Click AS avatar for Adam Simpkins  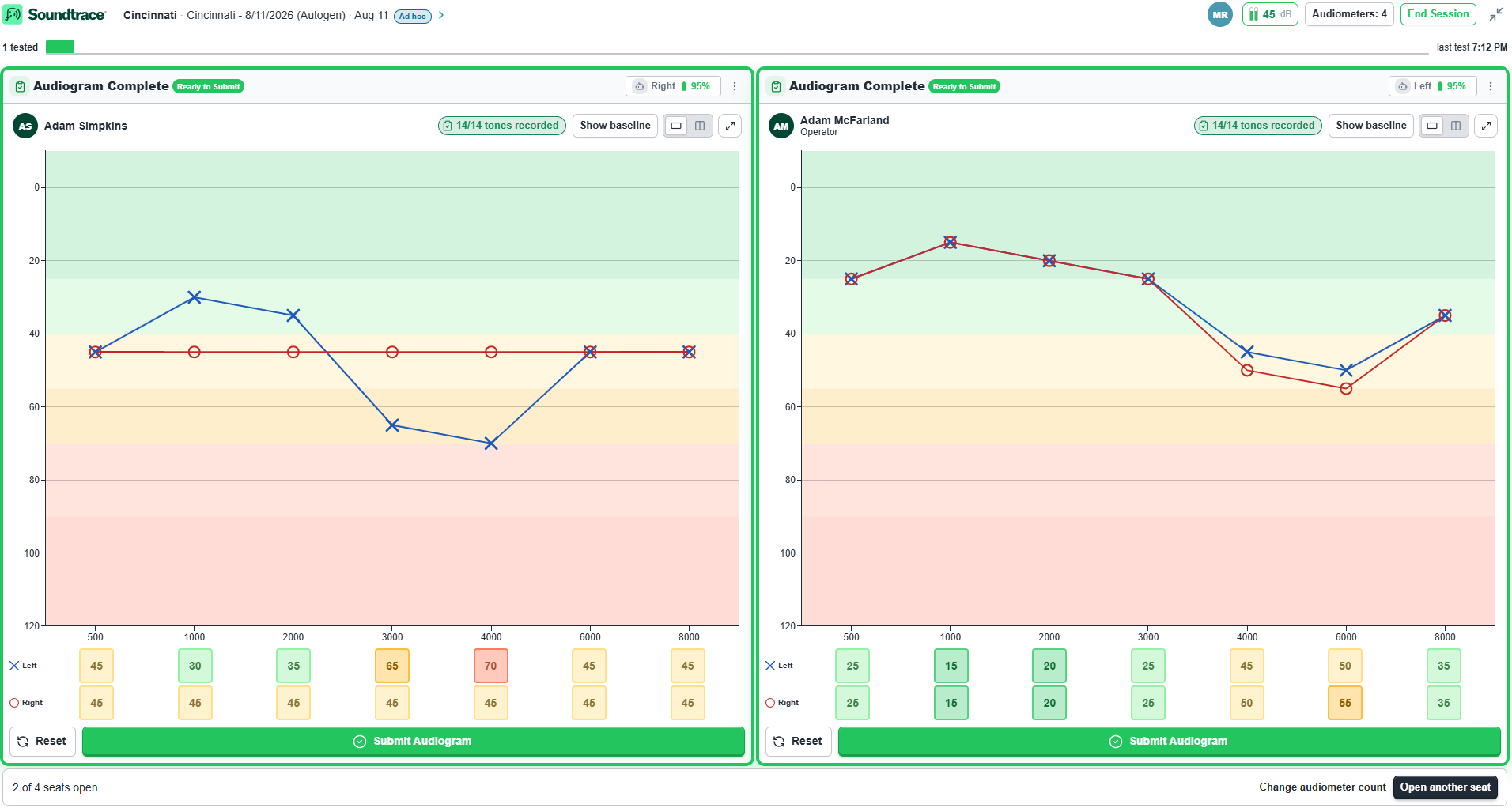pos(25,126)
